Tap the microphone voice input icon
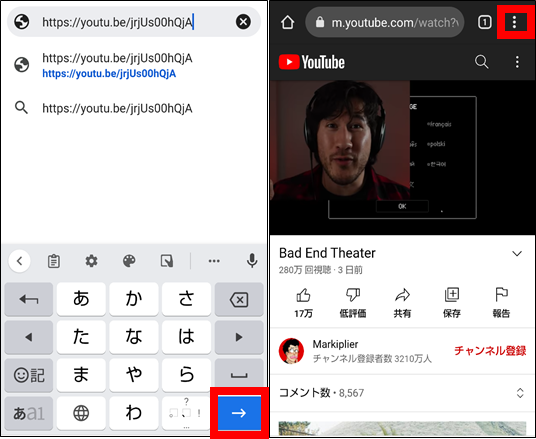Viewport: 536px width, 439px height. point(252,261)
